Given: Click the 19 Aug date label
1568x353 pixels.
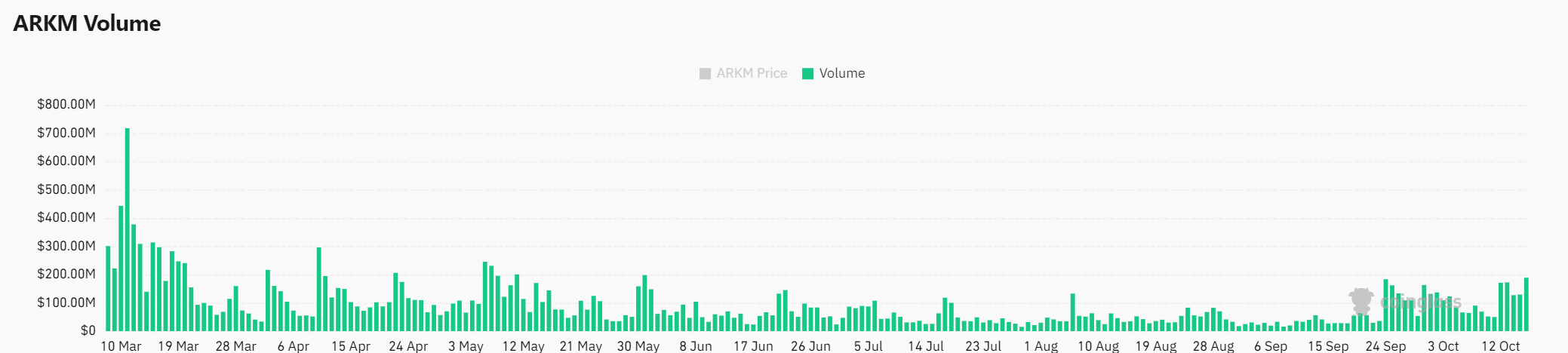Looking at the screenshot, I should click(x=1156, y=346).
